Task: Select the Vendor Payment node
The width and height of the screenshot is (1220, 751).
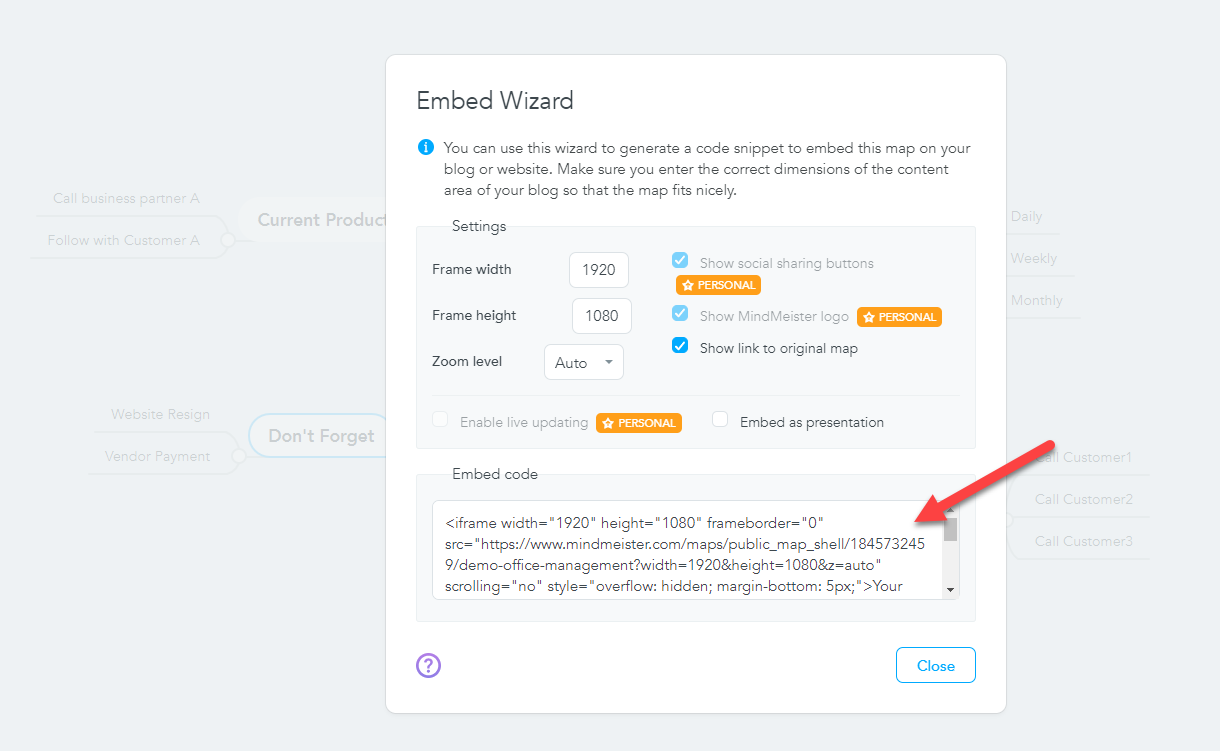Action: [158, 456]
